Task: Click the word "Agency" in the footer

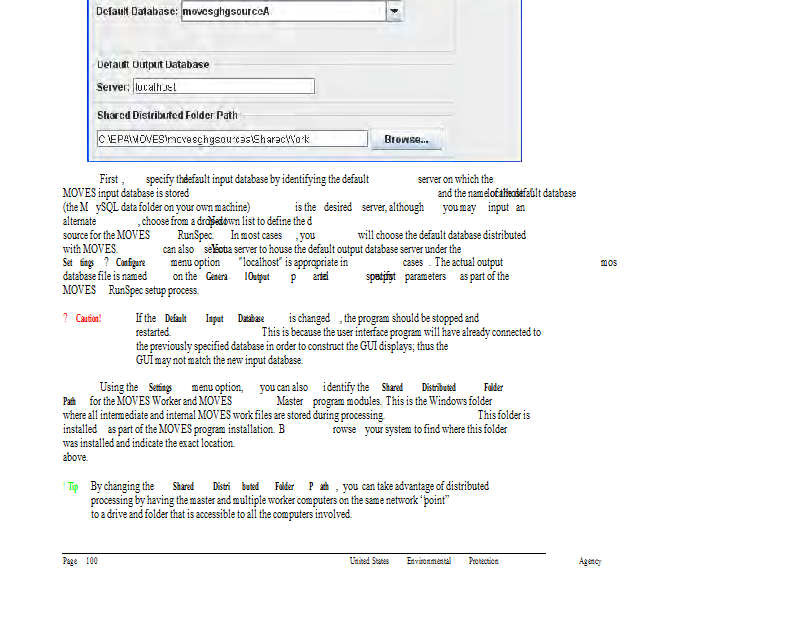Action: click(x=590, y=561)
